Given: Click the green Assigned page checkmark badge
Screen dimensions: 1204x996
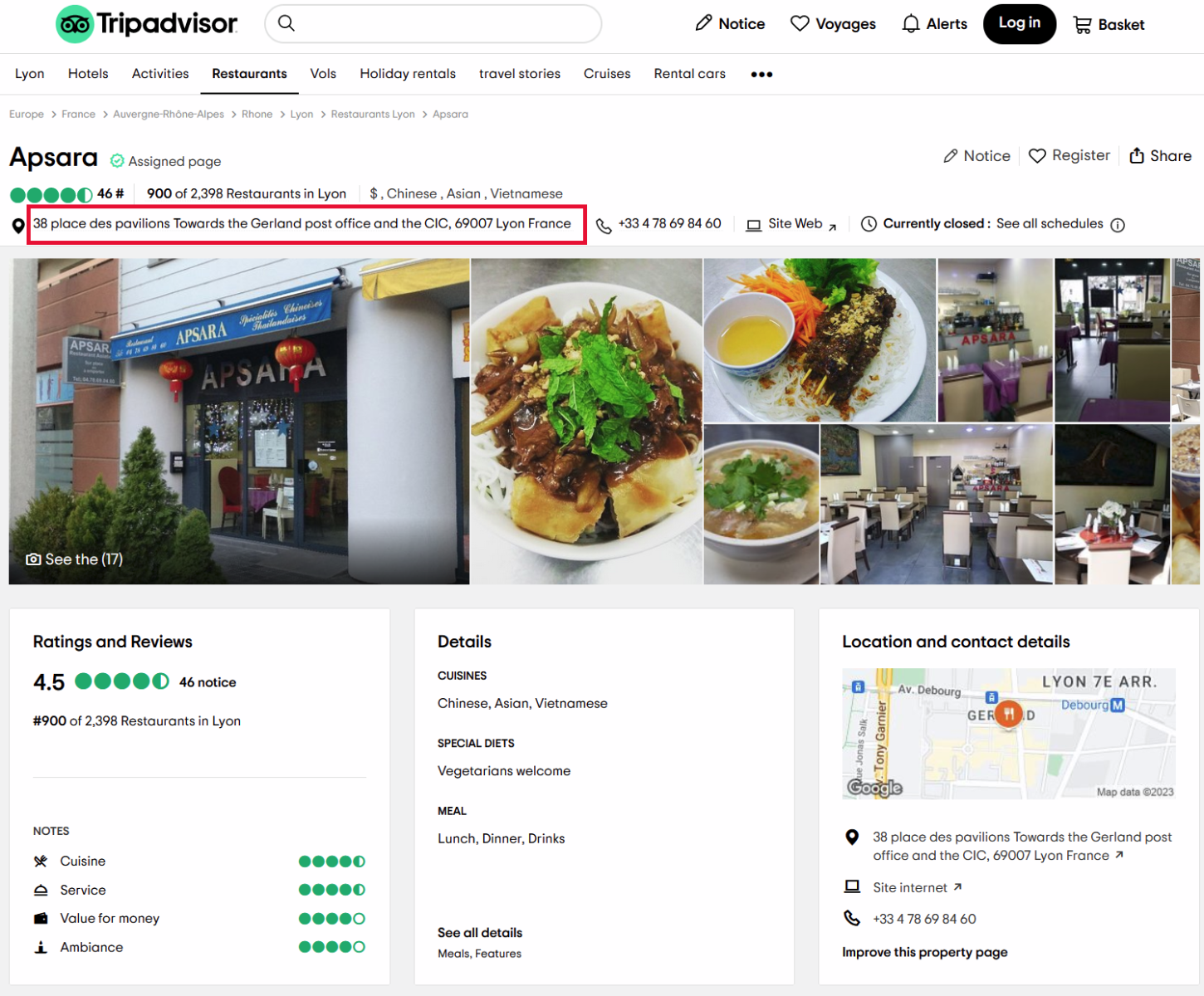Looking at the screenshot, I should click(x=117, y=161).
